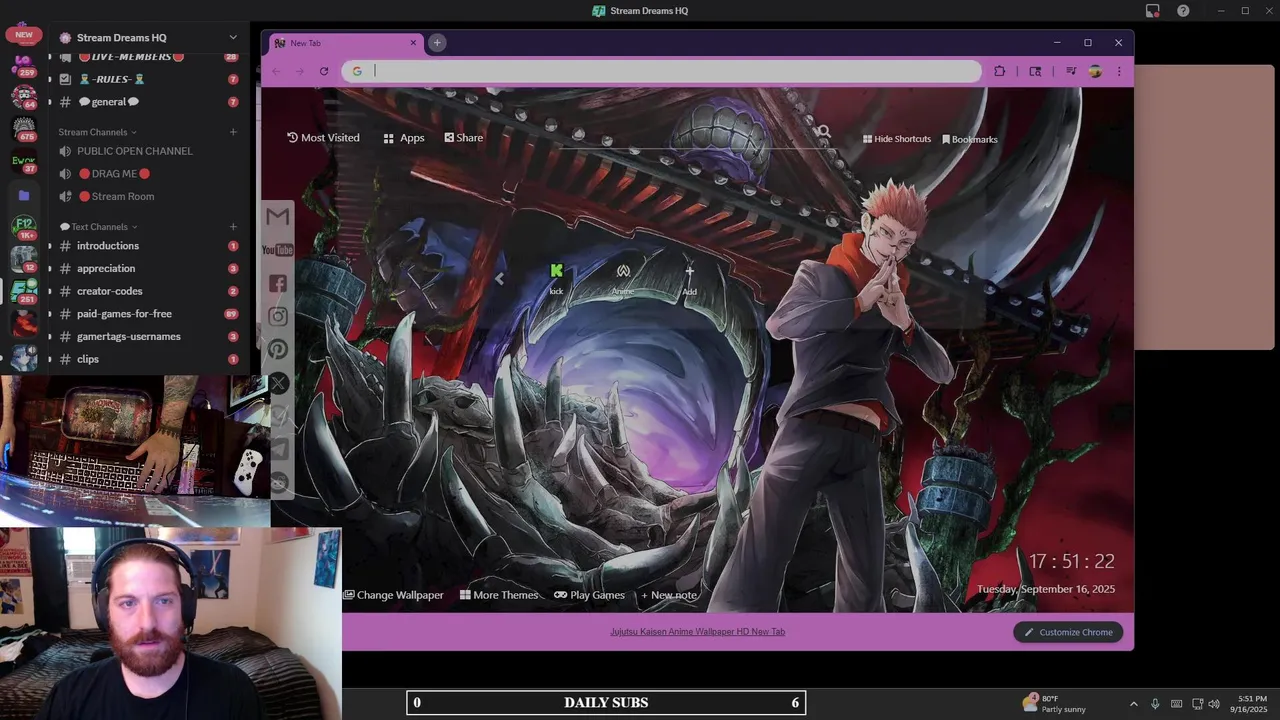The width and height of the screenshot is (1280, 720).
Task: Add a new shortcut tile
Action: (689, 279)
